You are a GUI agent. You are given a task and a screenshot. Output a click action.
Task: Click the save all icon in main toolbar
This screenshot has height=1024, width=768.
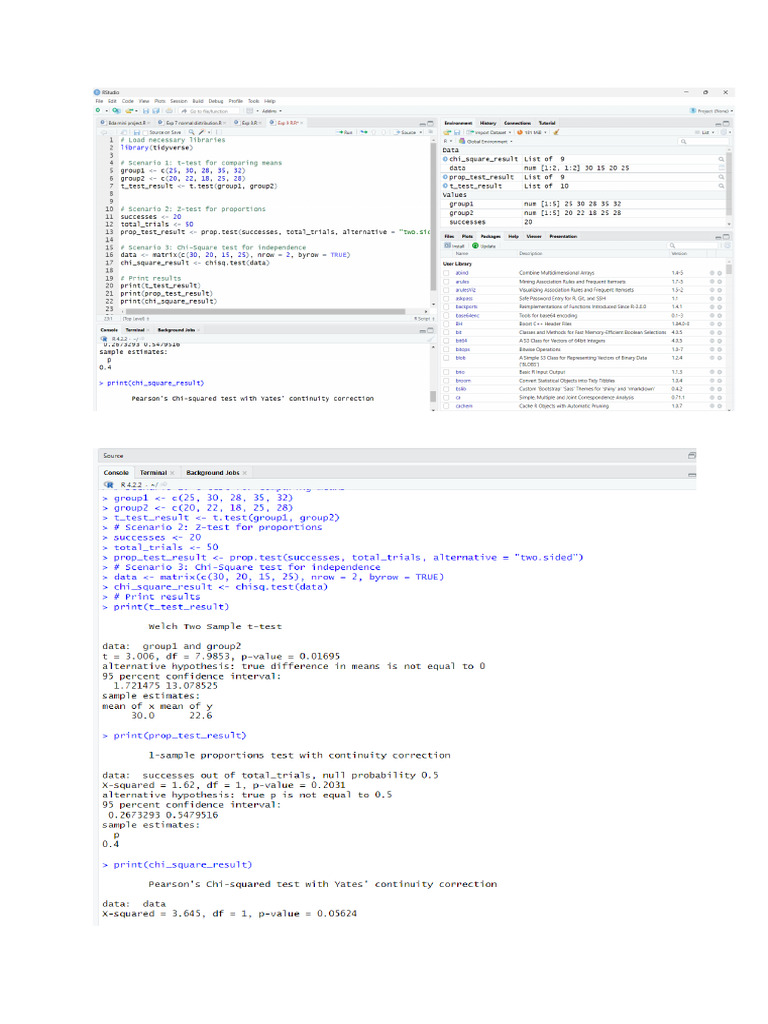[x=155, y=111]
